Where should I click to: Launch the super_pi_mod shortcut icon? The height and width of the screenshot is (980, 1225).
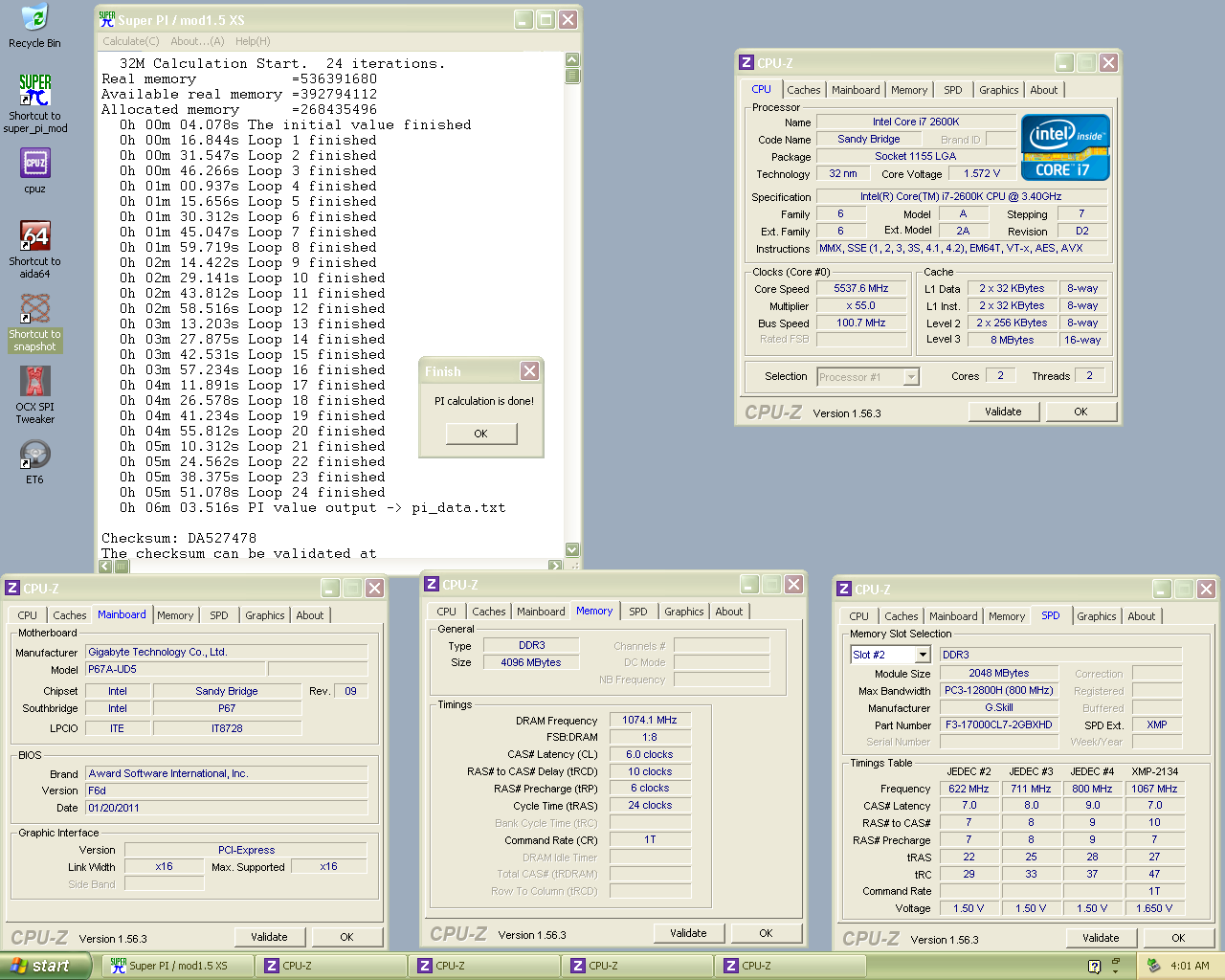click(x=35, y=91)
